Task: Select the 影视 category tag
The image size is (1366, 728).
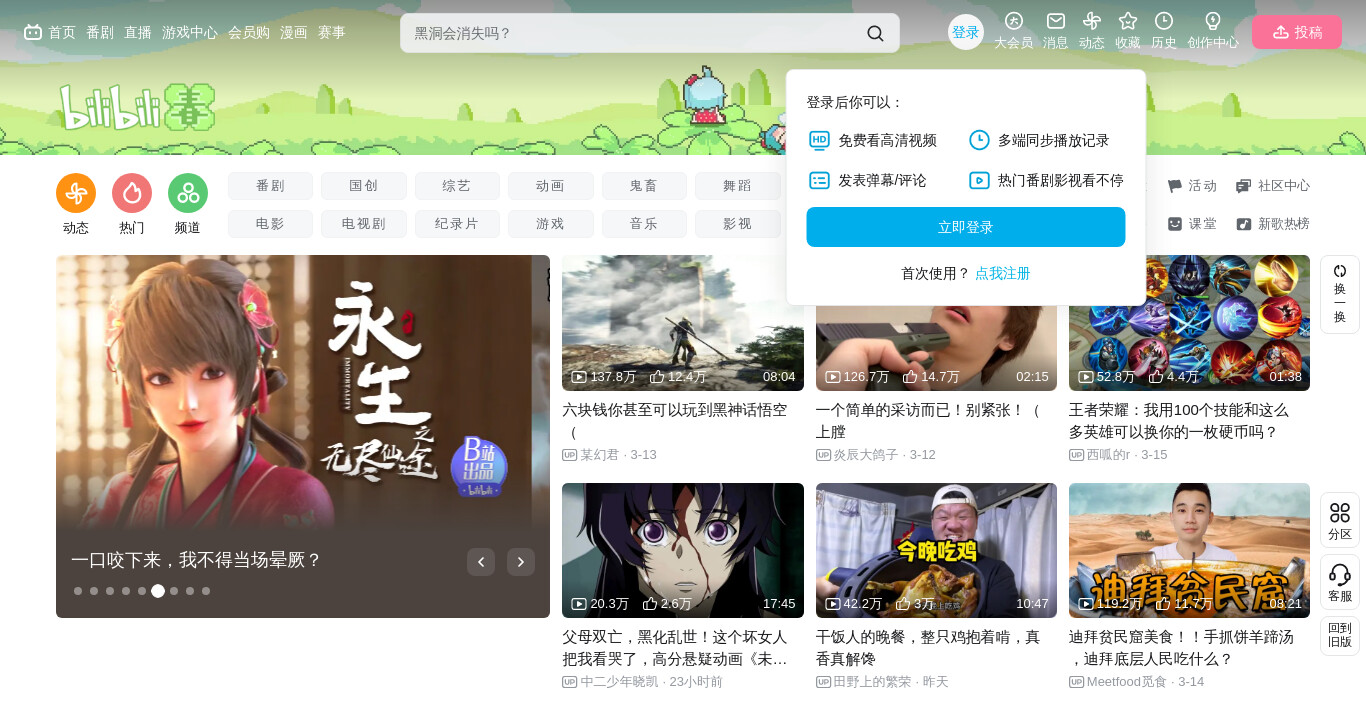Action: pyautogui.click(x=738, y=224)
